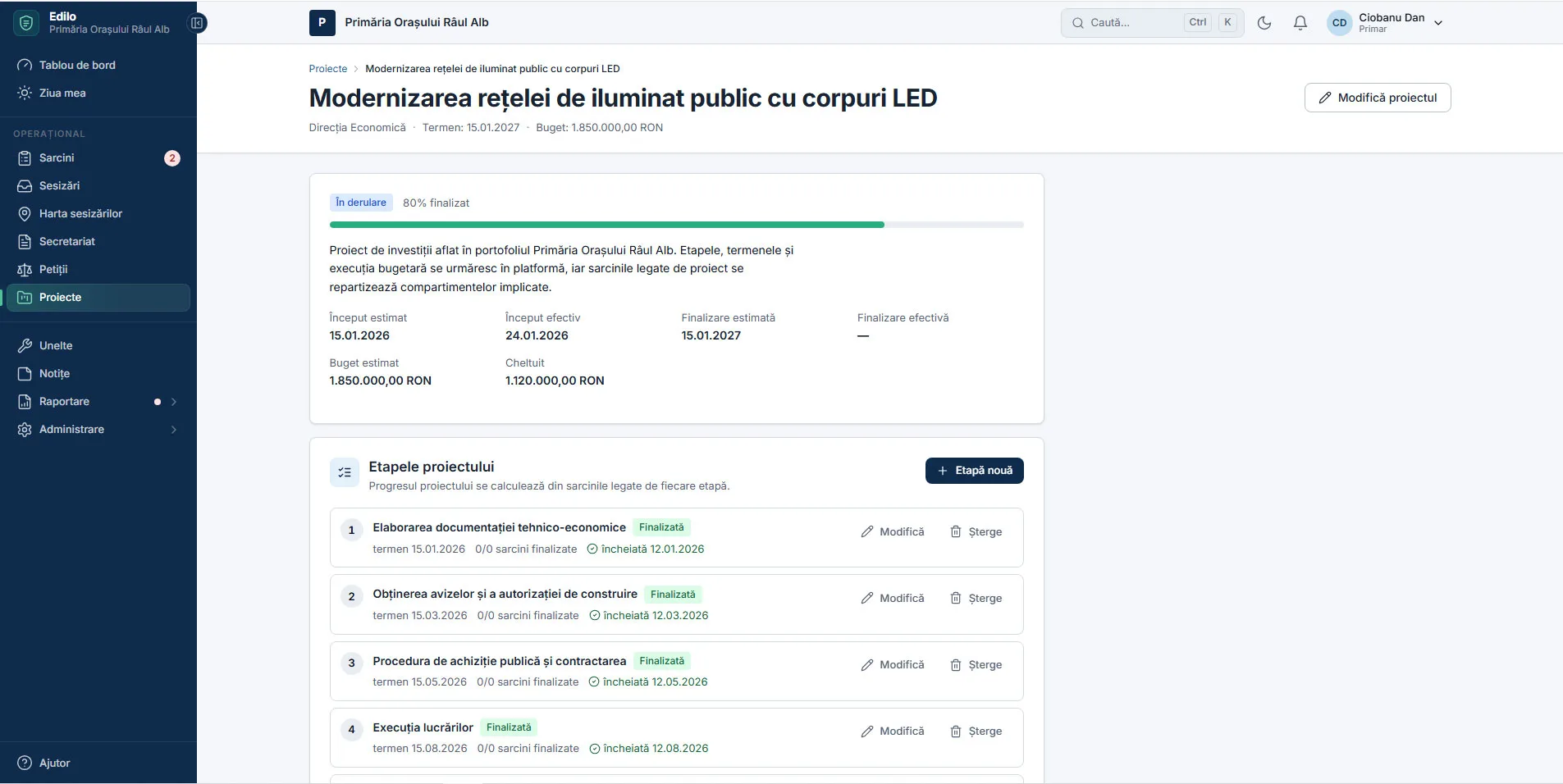Click Început efectiv date 24.01.2026
The width and height of the screenshot is (1563, 784).
(x=537, y=335)
